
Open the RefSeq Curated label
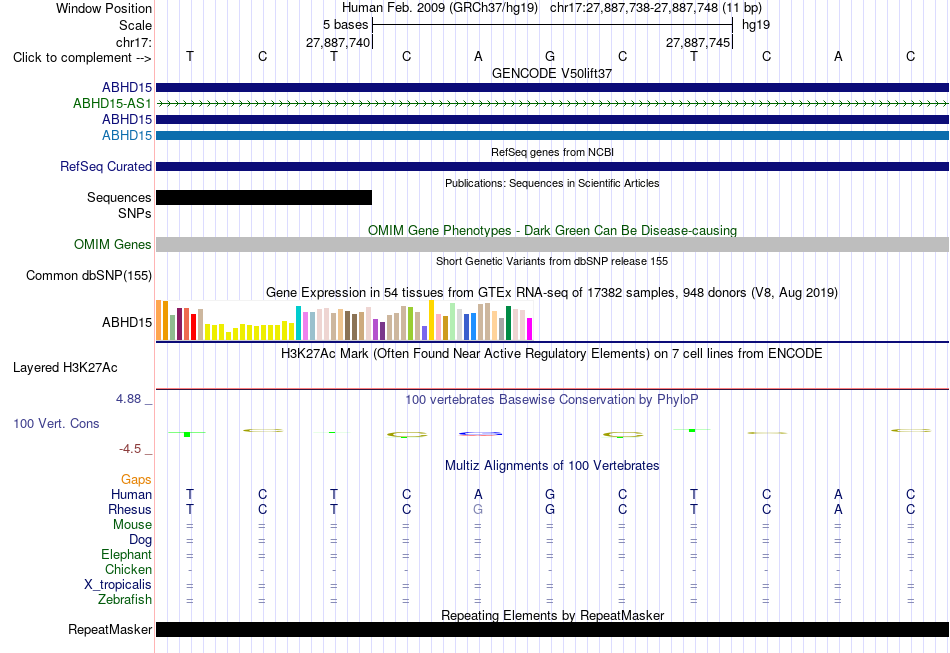(105, 167)
